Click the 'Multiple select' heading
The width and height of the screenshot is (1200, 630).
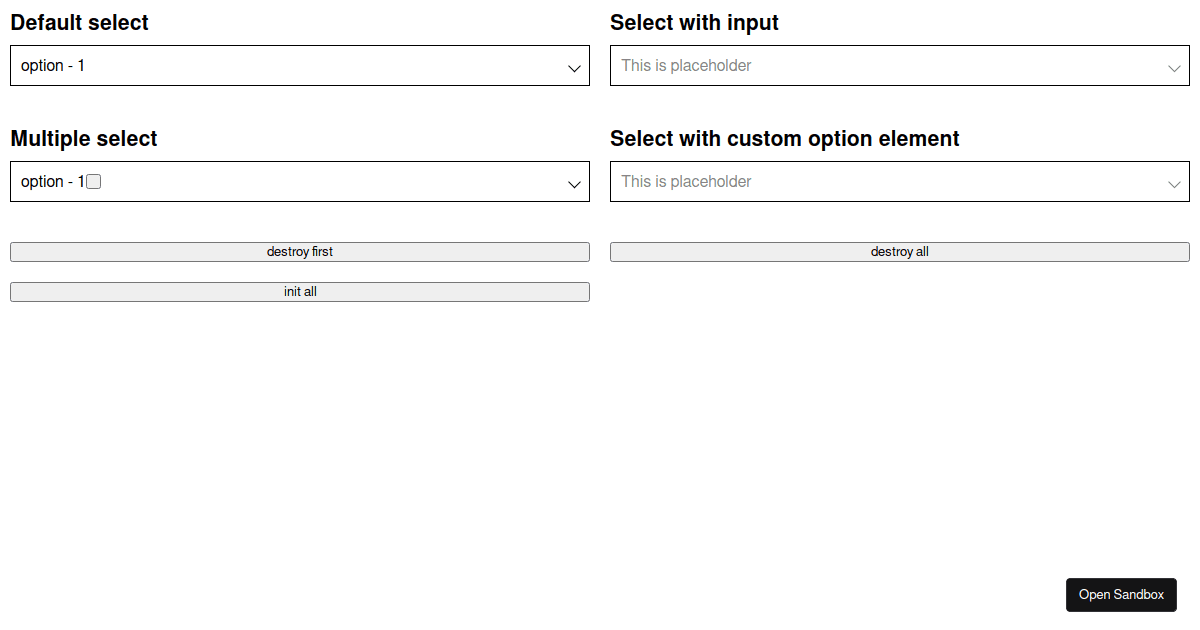[x=84, y=139]
